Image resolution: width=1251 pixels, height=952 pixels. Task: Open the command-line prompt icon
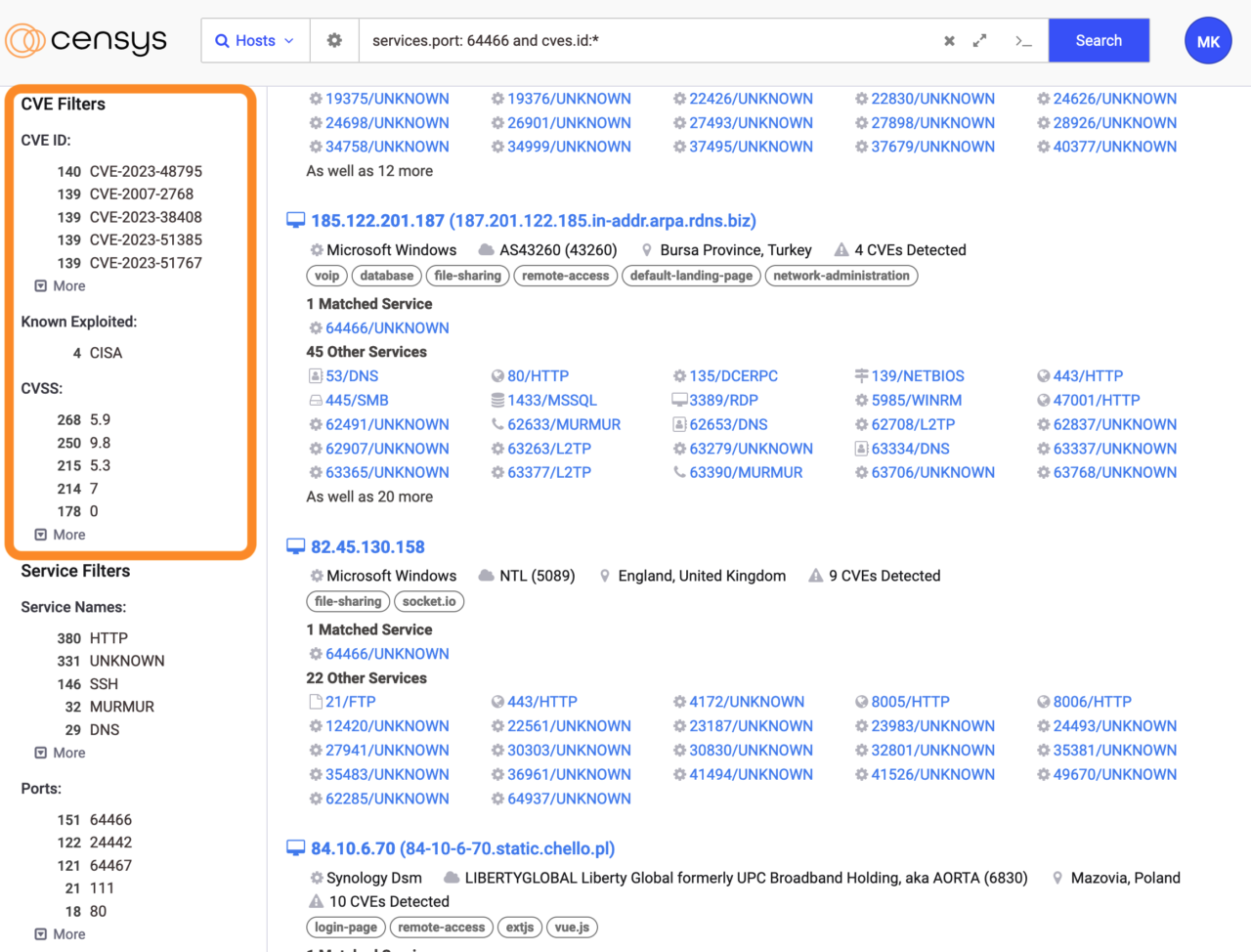pos(1023,41)
